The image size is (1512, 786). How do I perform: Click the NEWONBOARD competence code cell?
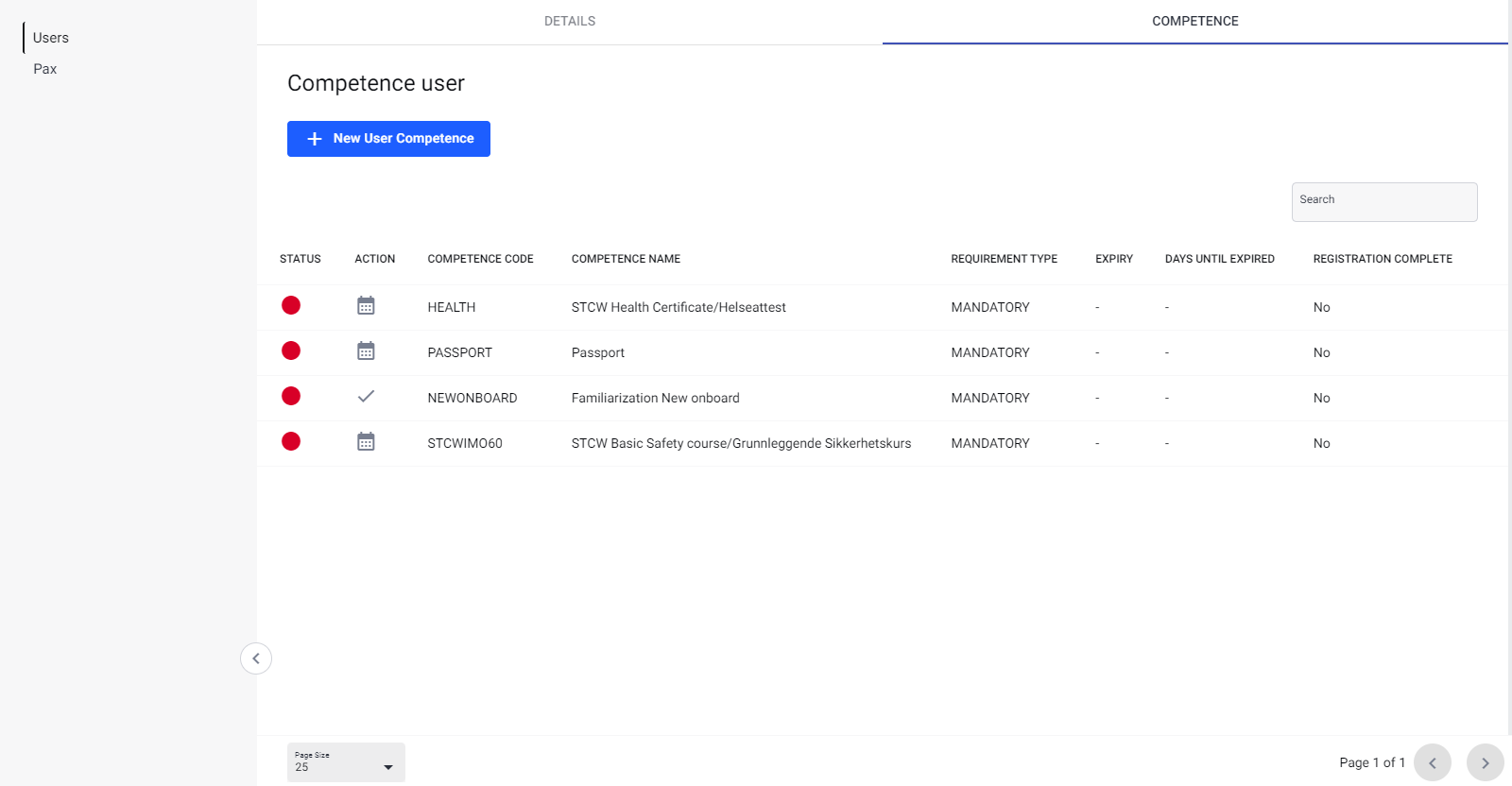pyautogui.click(x=472, y=398)
